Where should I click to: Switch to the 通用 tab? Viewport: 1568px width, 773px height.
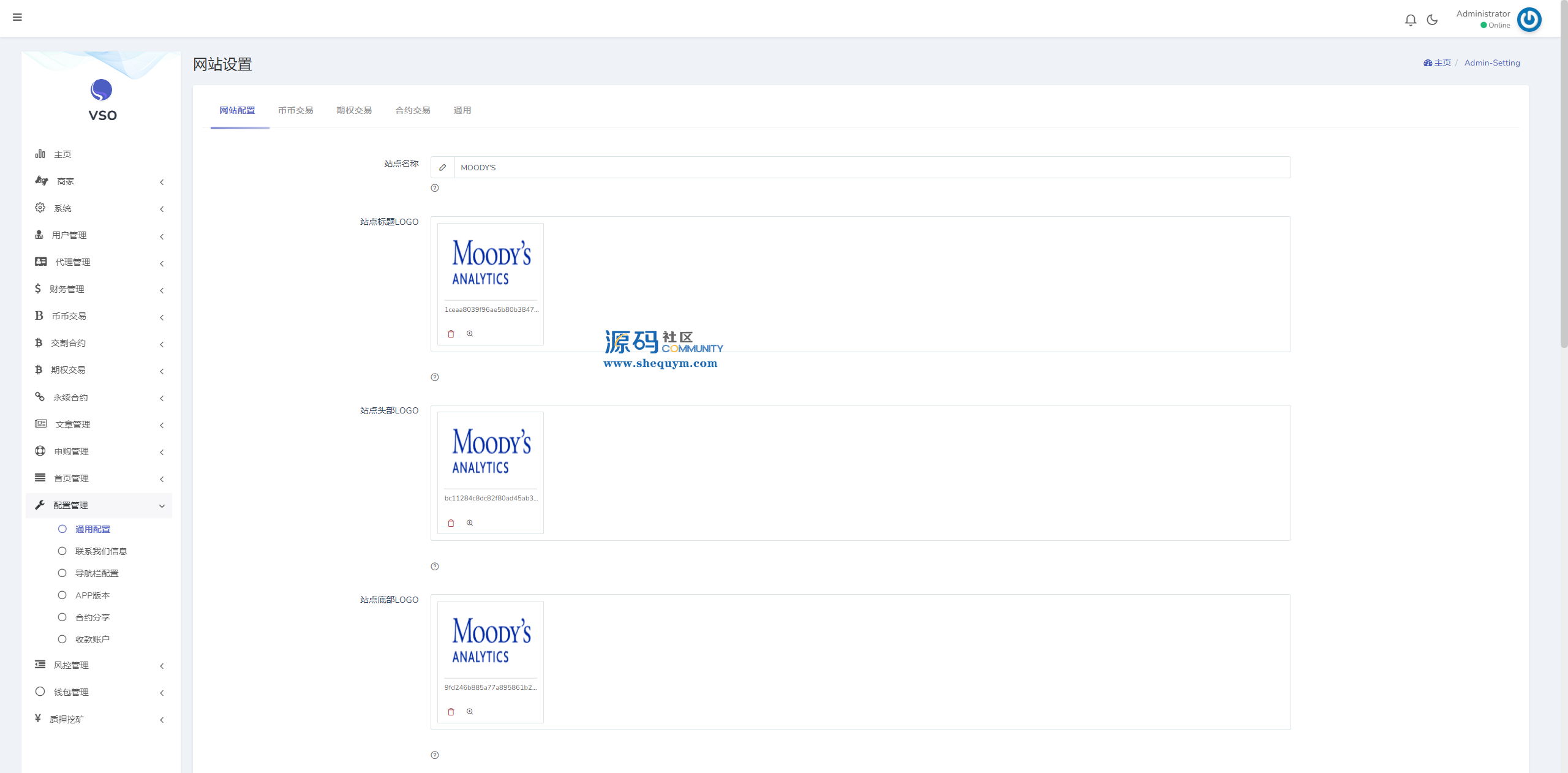click(462, 110)
